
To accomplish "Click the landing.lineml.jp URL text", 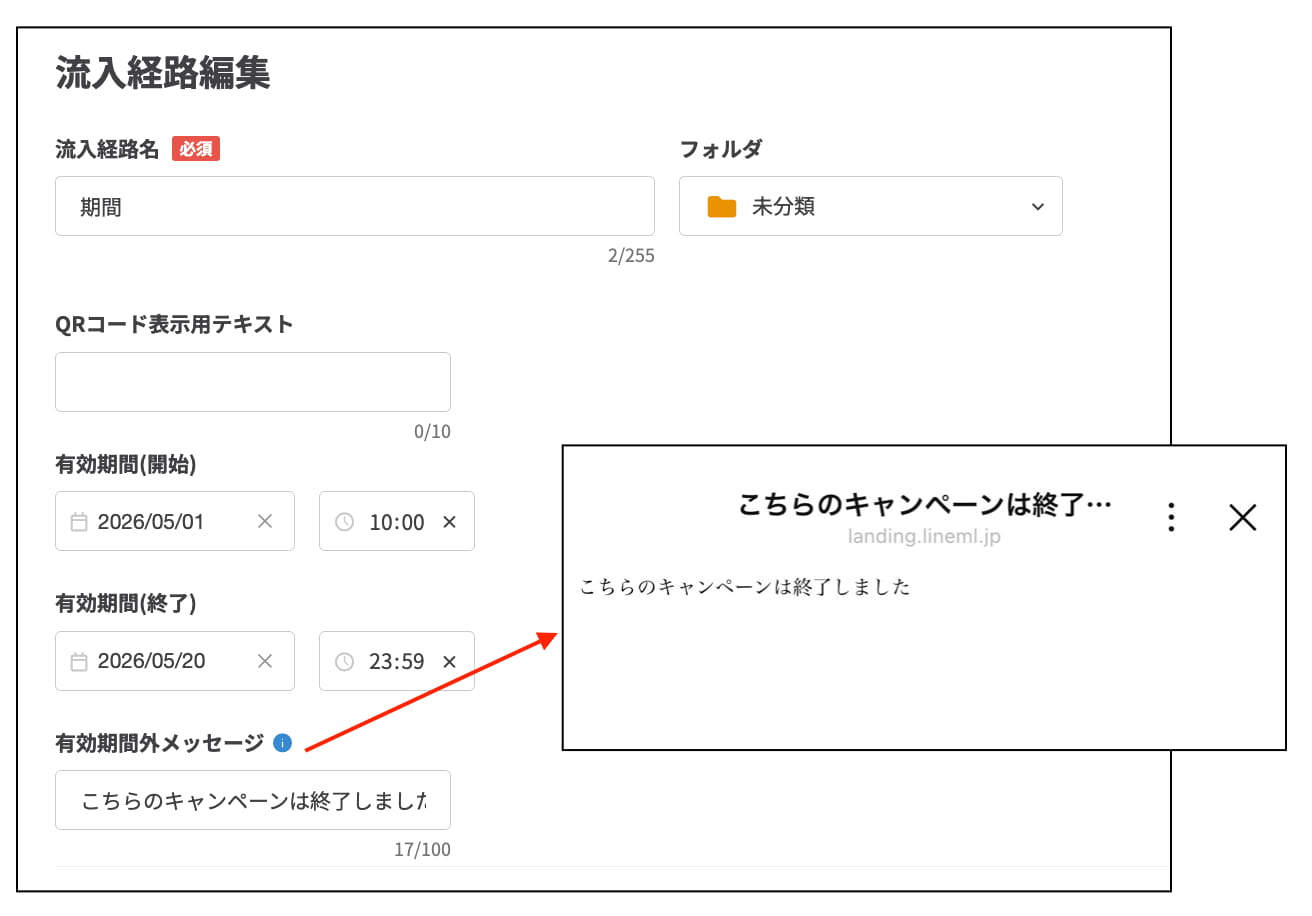I will click(924, 537).
